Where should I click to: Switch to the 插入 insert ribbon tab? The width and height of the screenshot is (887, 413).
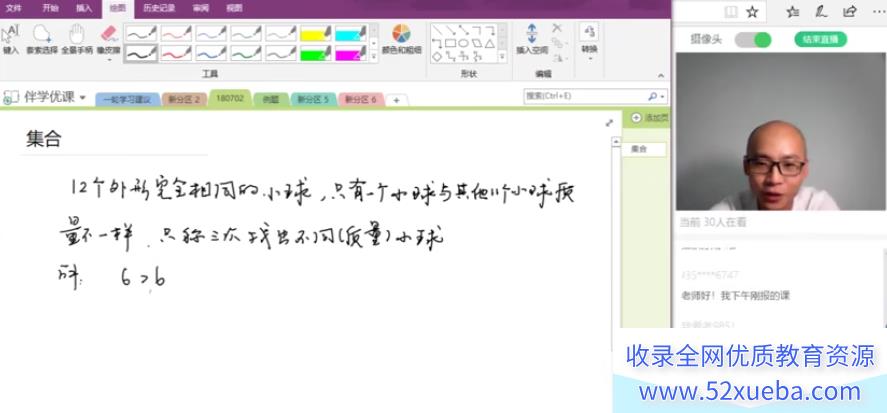[84, 8]
